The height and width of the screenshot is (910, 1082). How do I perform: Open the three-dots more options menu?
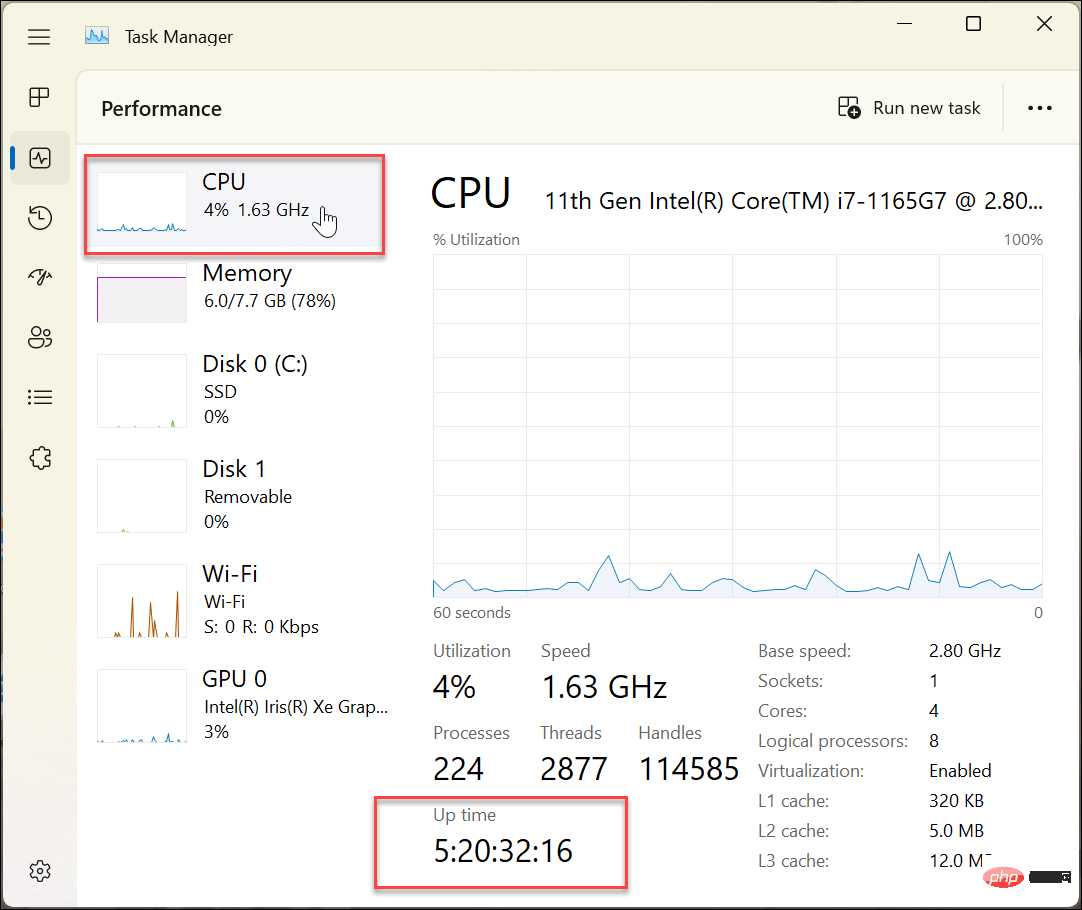pos(1039,108)
